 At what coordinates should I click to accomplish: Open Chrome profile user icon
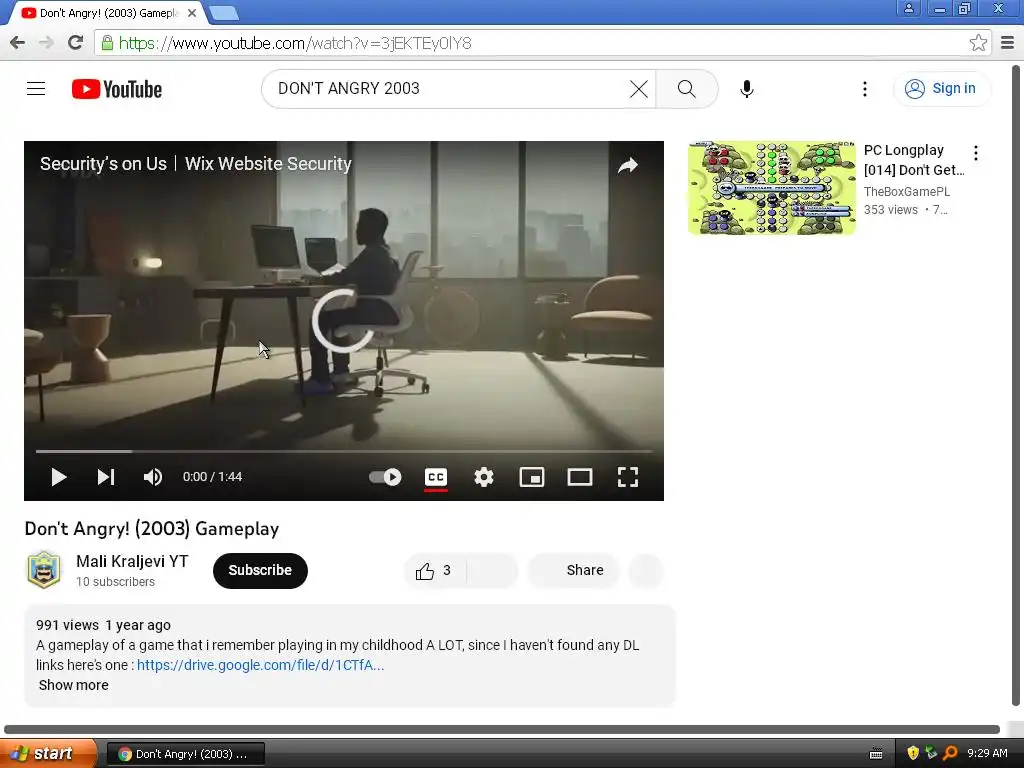[908, 8]
